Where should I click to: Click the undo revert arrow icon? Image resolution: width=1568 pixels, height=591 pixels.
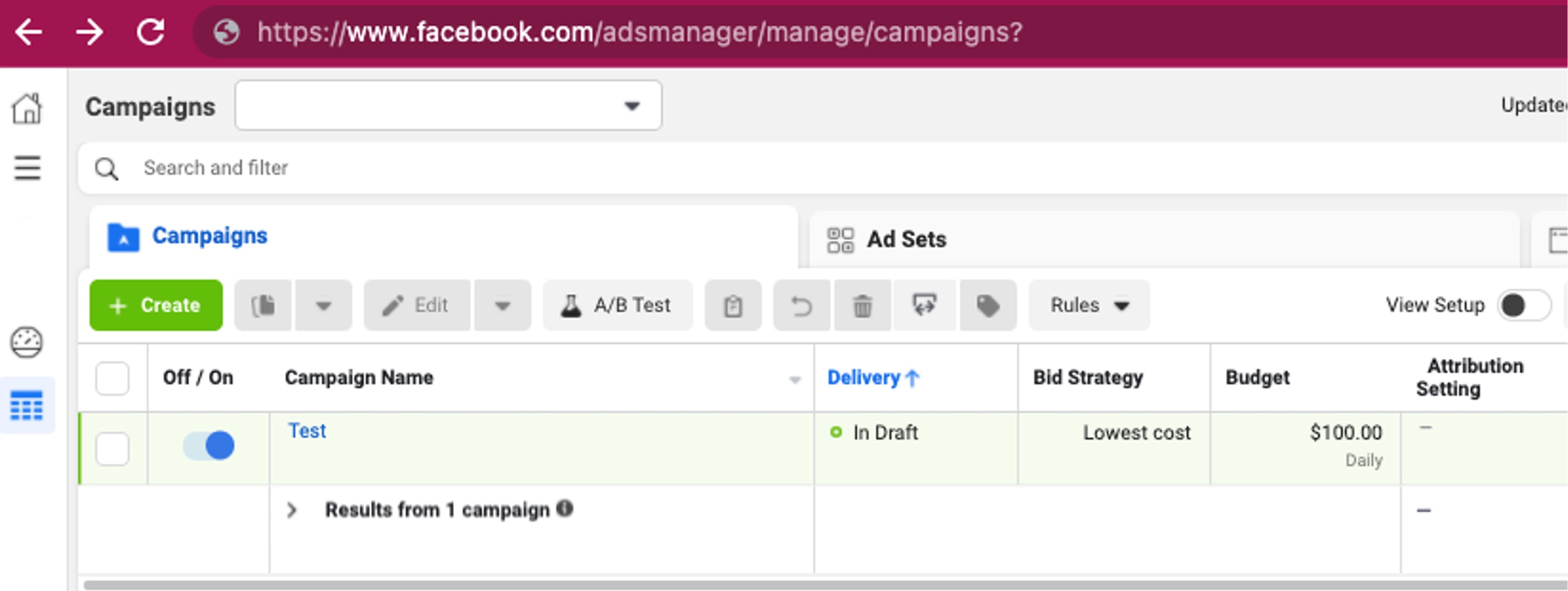(x=801, y=305)
